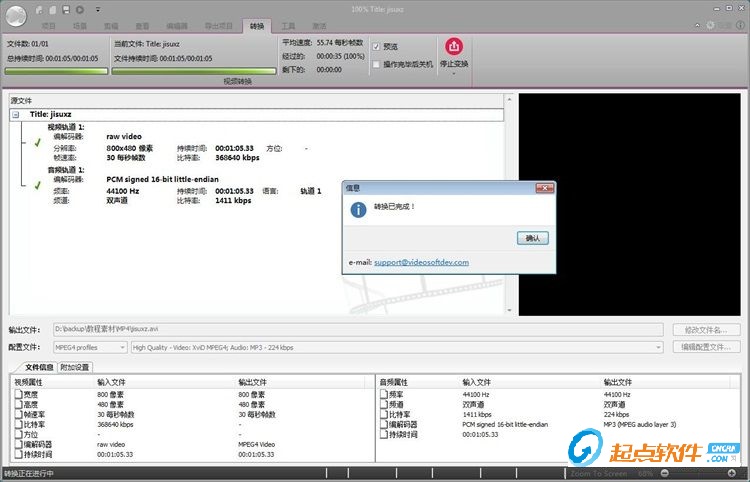The image size is (750, 482).
Task: Click the green checkmark beside audio track 1
Action: [x=38, y=185]
